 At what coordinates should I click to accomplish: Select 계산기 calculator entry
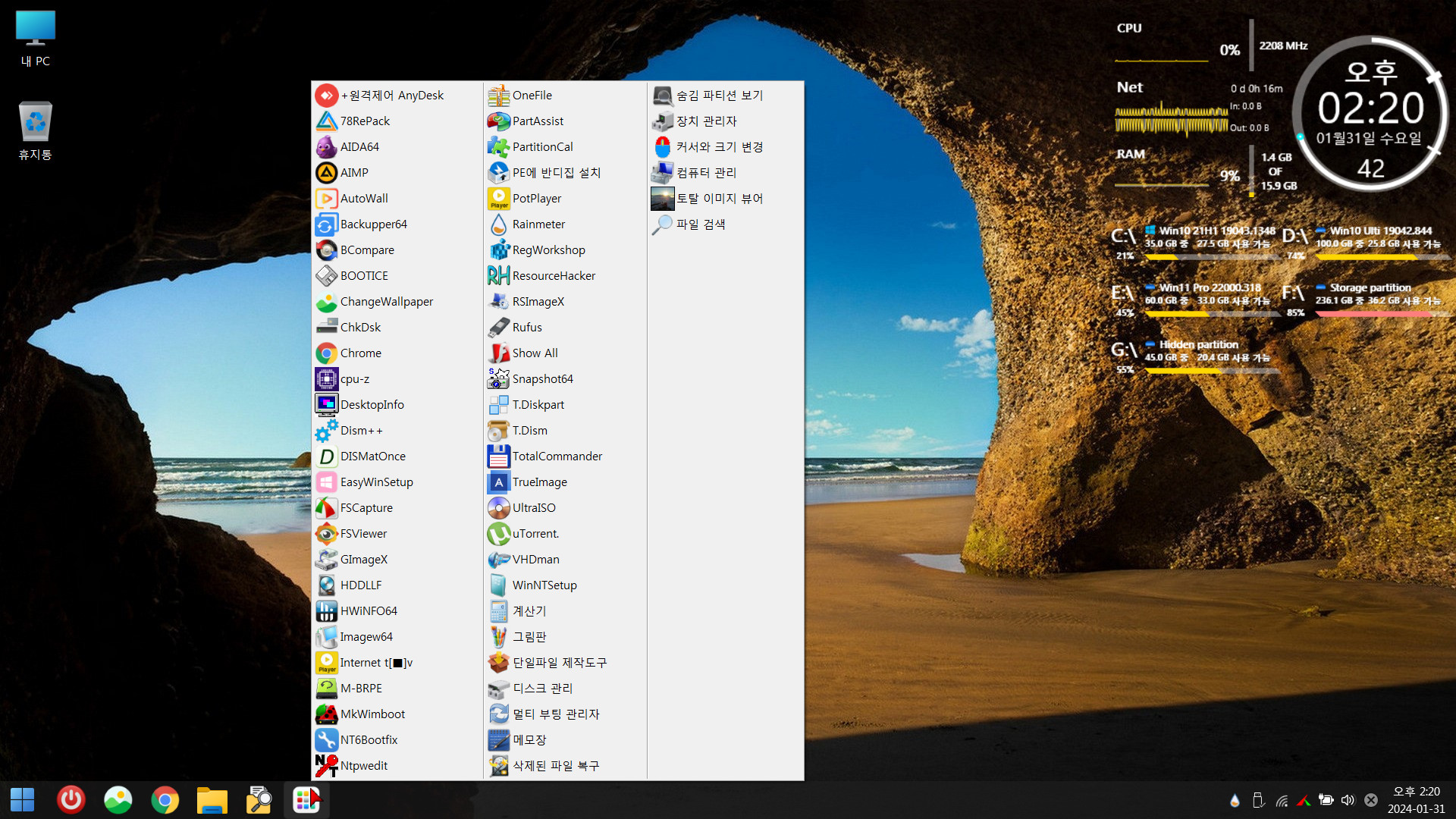pyautogui.click(x=565, y=611)
